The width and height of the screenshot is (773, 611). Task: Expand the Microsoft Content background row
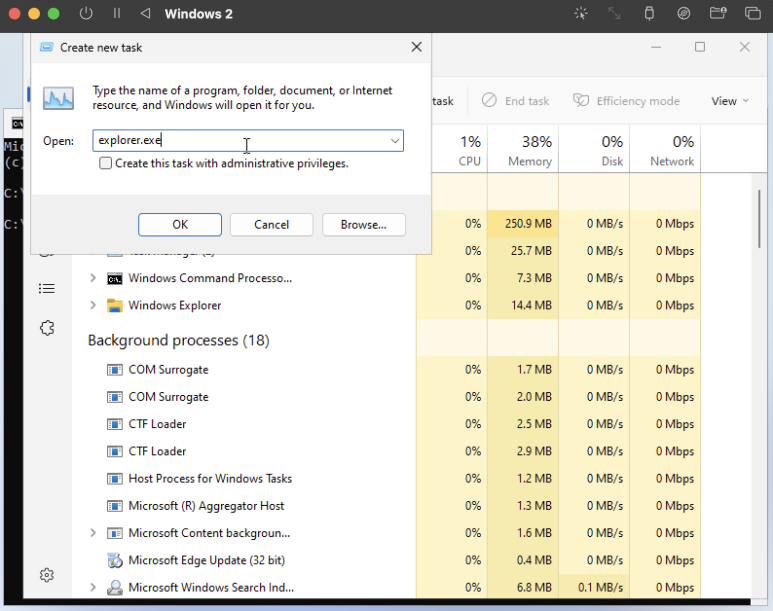pos(93,533)
